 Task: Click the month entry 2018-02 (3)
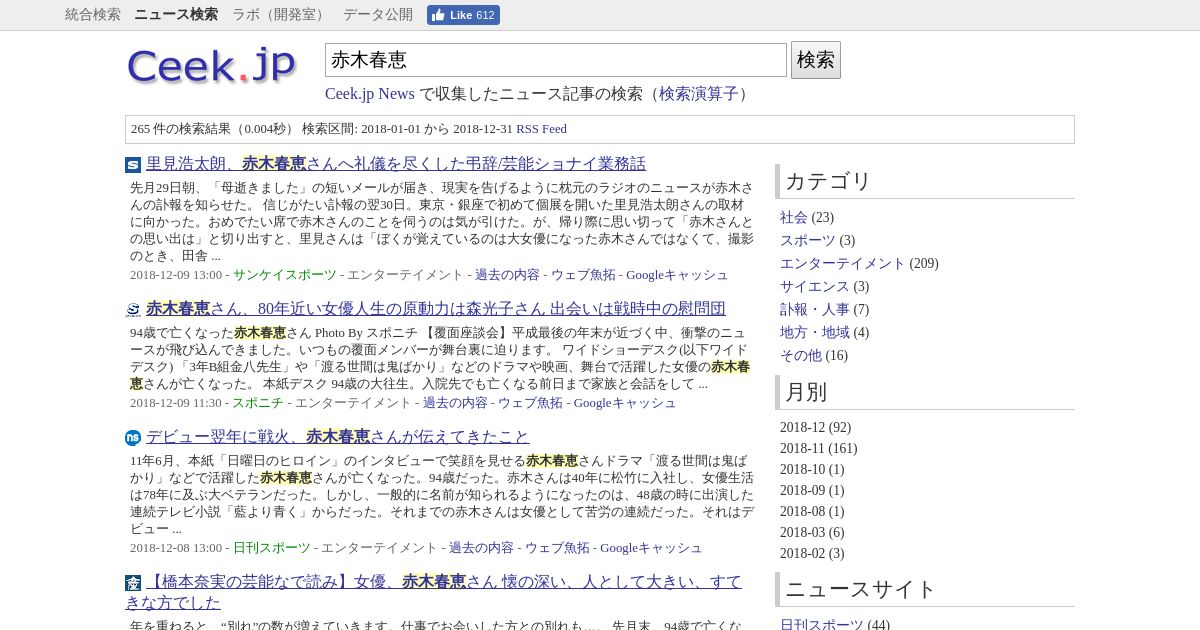coord(812,553)
